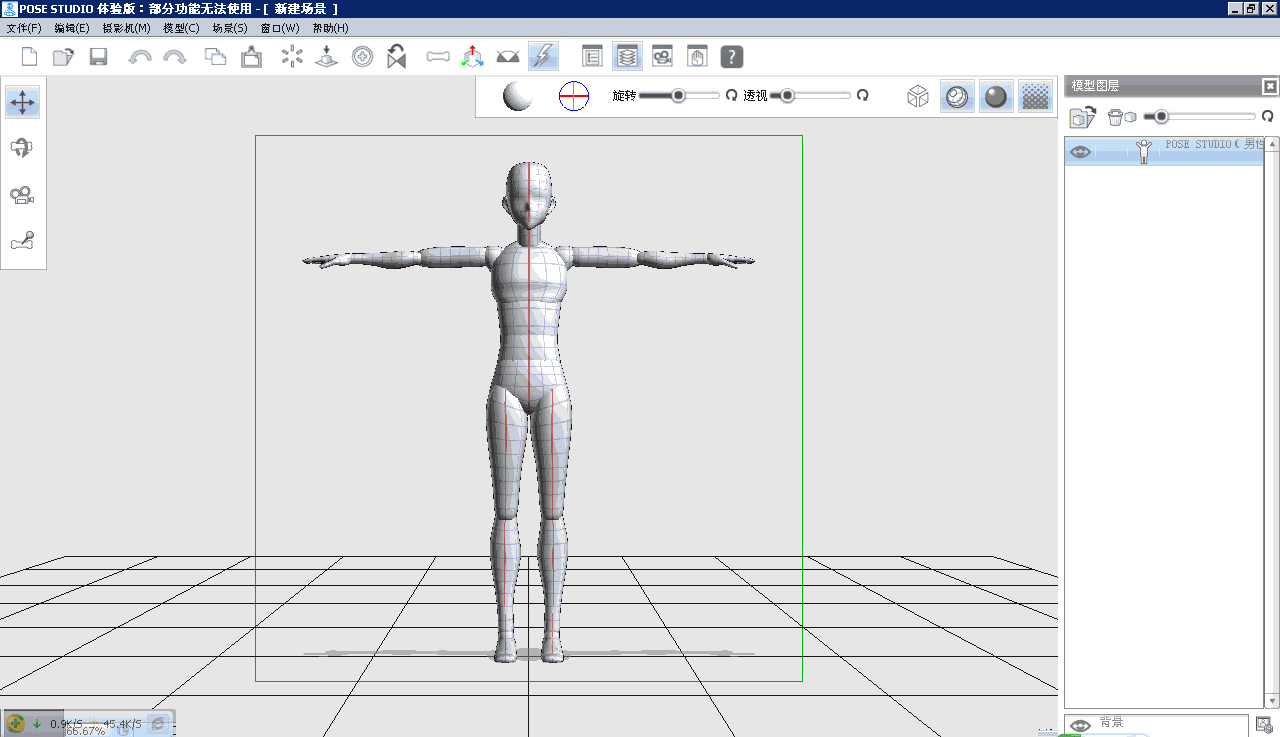1280x737 pixels.
Task: Toggle the model layers panel button
Action: click(x=627, y=56)
